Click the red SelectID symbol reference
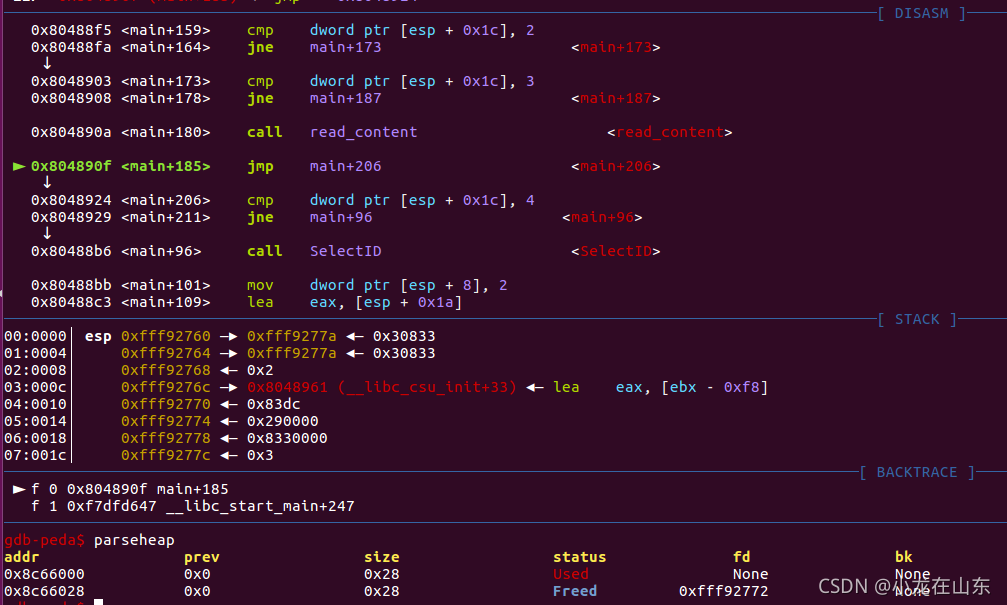This screenshot has height=605, width=1007. (616, 251)
